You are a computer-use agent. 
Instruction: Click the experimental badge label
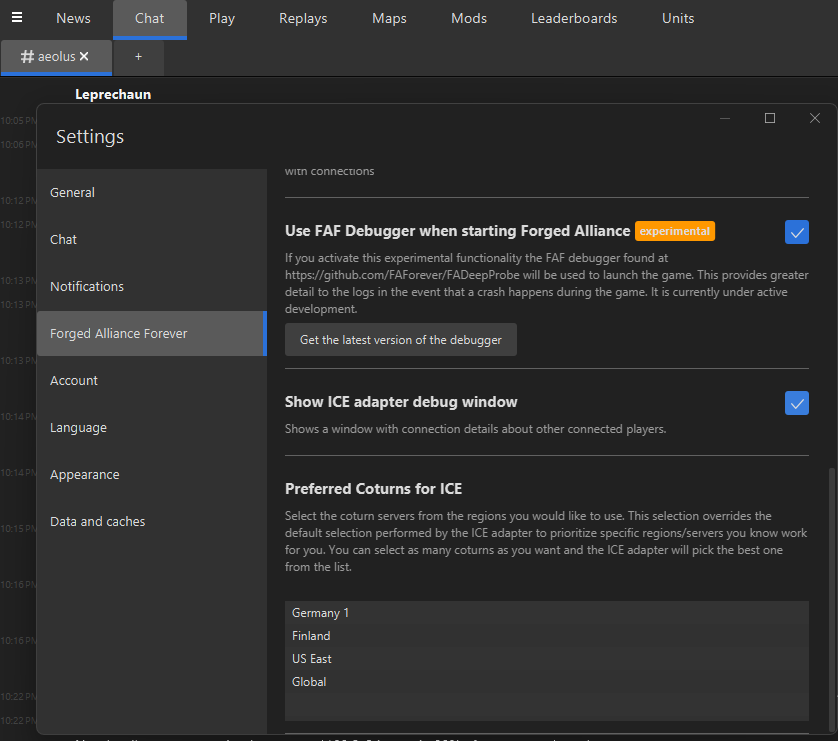tap(674, 231)
